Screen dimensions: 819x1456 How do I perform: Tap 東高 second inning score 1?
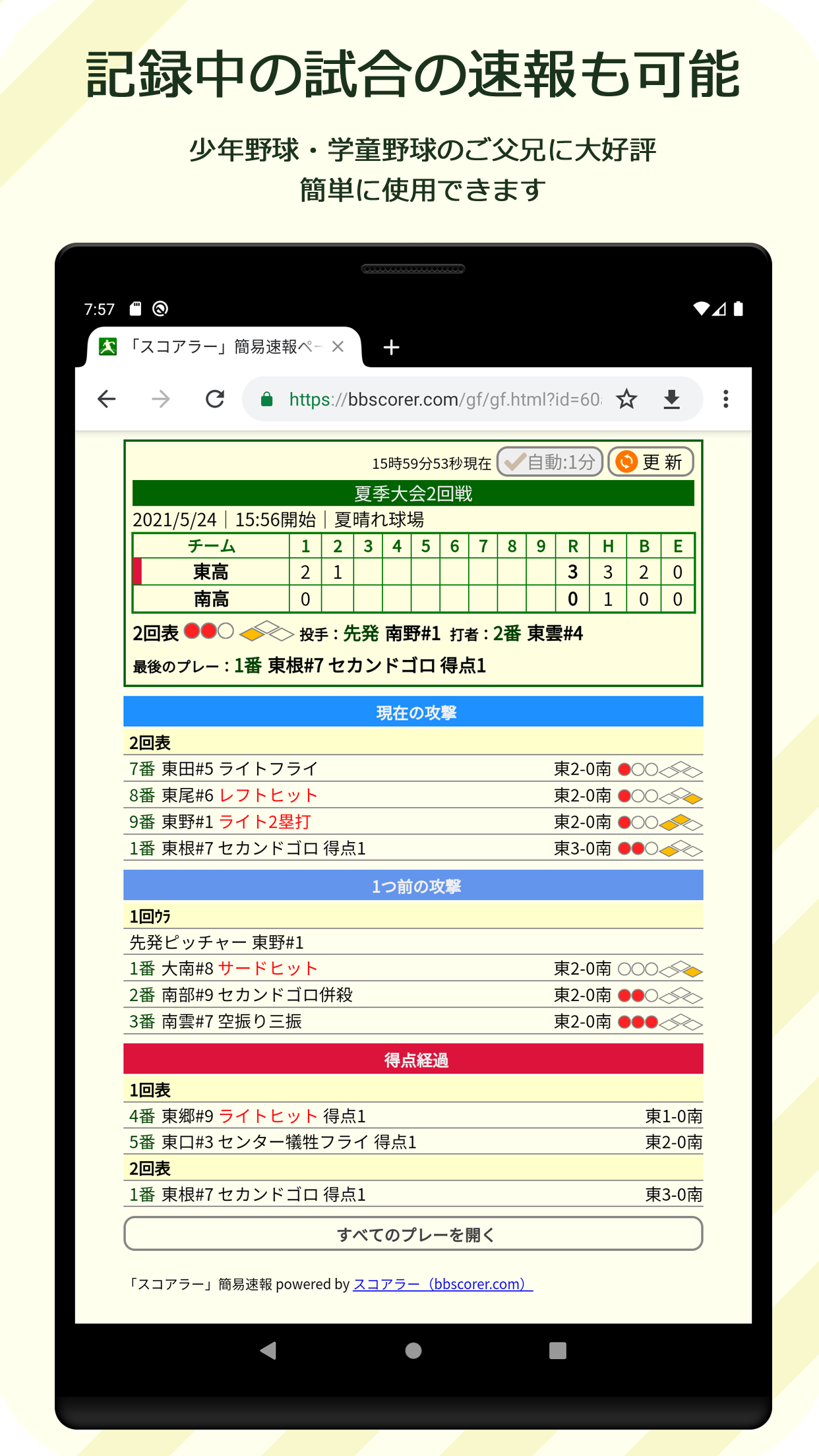pos(337,572)
